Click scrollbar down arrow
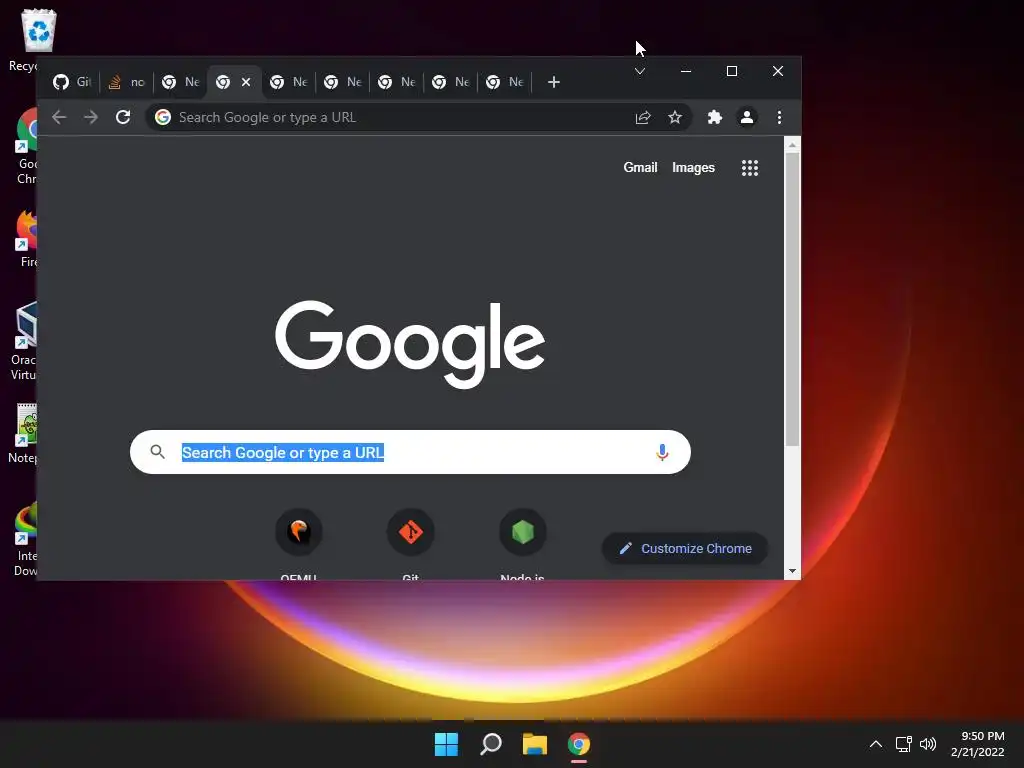The height and width of the screenshot is (768, 1024). [x=792, y=571]
